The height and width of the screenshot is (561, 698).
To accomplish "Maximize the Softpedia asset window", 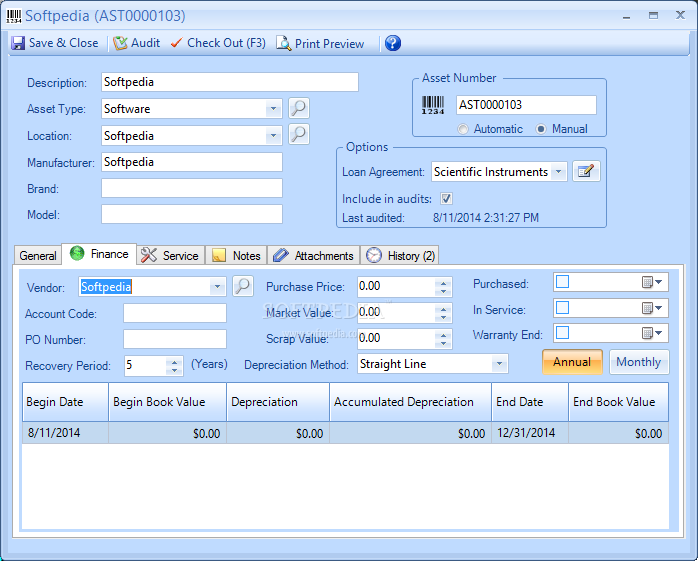I will pyautogui.click(x=653, y=16).
